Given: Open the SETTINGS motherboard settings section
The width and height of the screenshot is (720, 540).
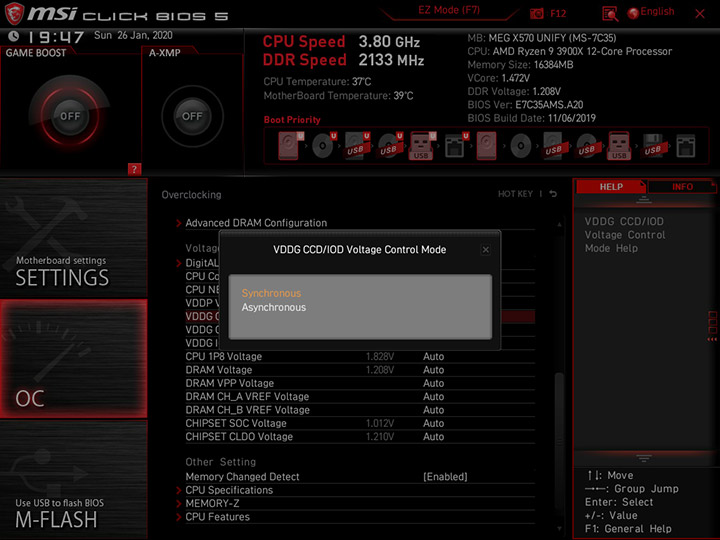Looking at the screenshot, I should [73, 238].
